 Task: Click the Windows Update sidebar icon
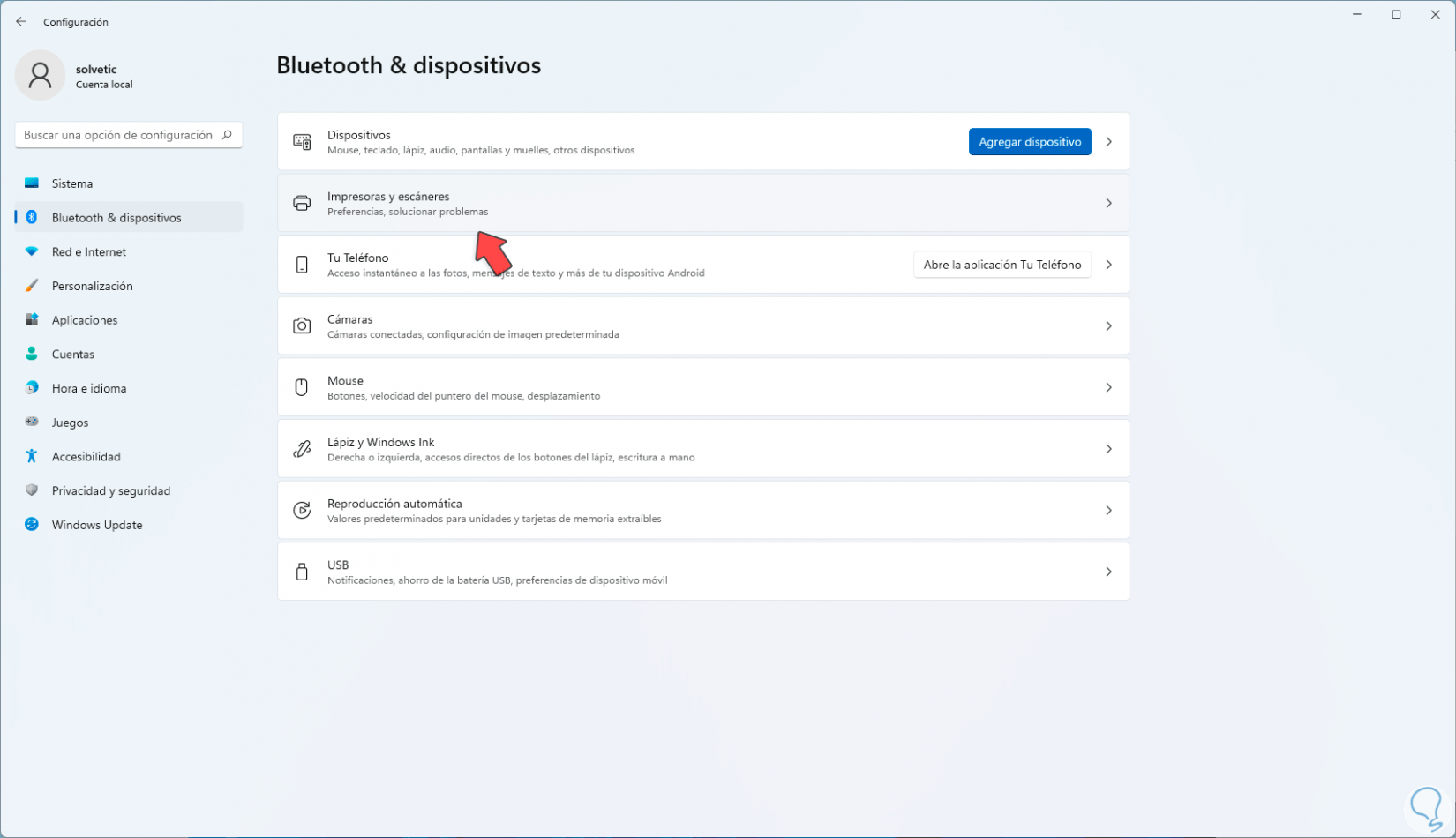[x=32, y=525]
